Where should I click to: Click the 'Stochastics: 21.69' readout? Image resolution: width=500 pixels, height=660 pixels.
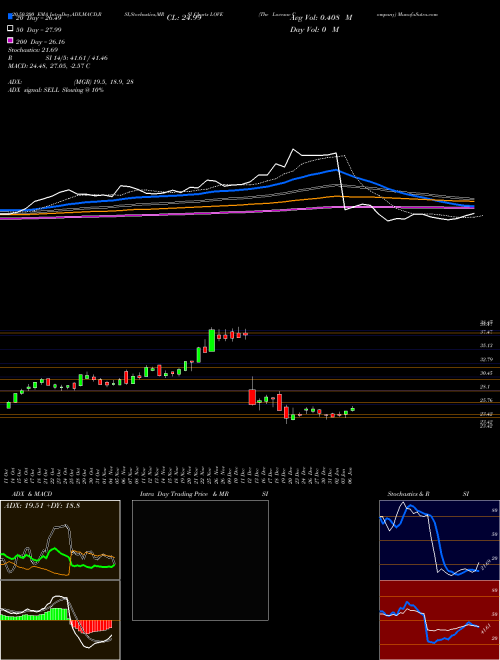tap(32, 50)
